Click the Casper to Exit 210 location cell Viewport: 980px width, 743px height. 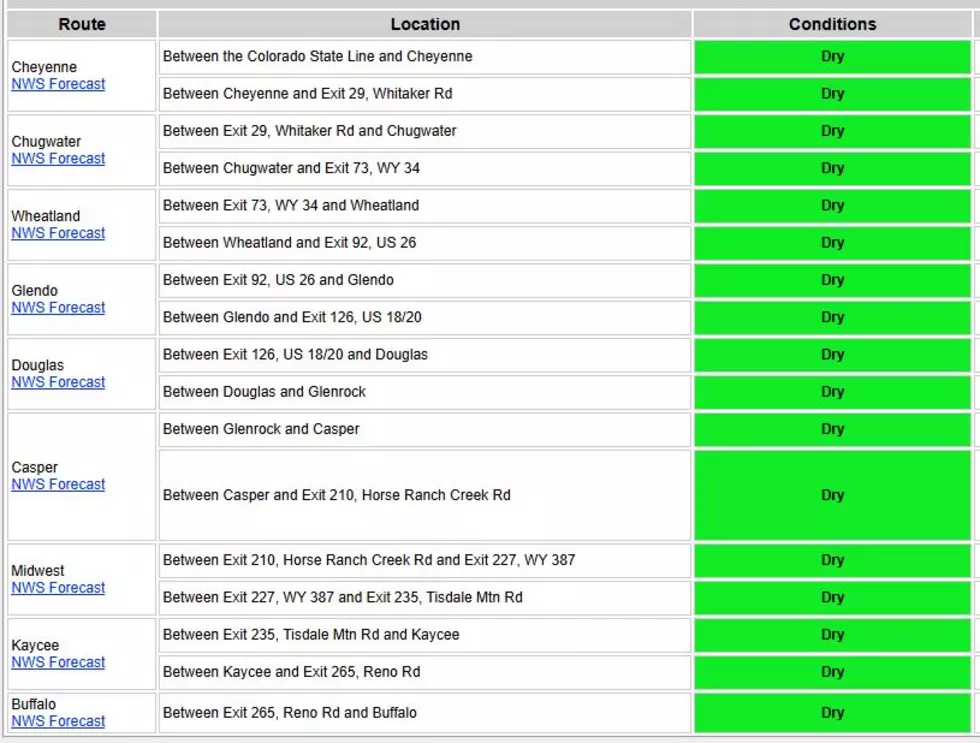pos(425,495)
